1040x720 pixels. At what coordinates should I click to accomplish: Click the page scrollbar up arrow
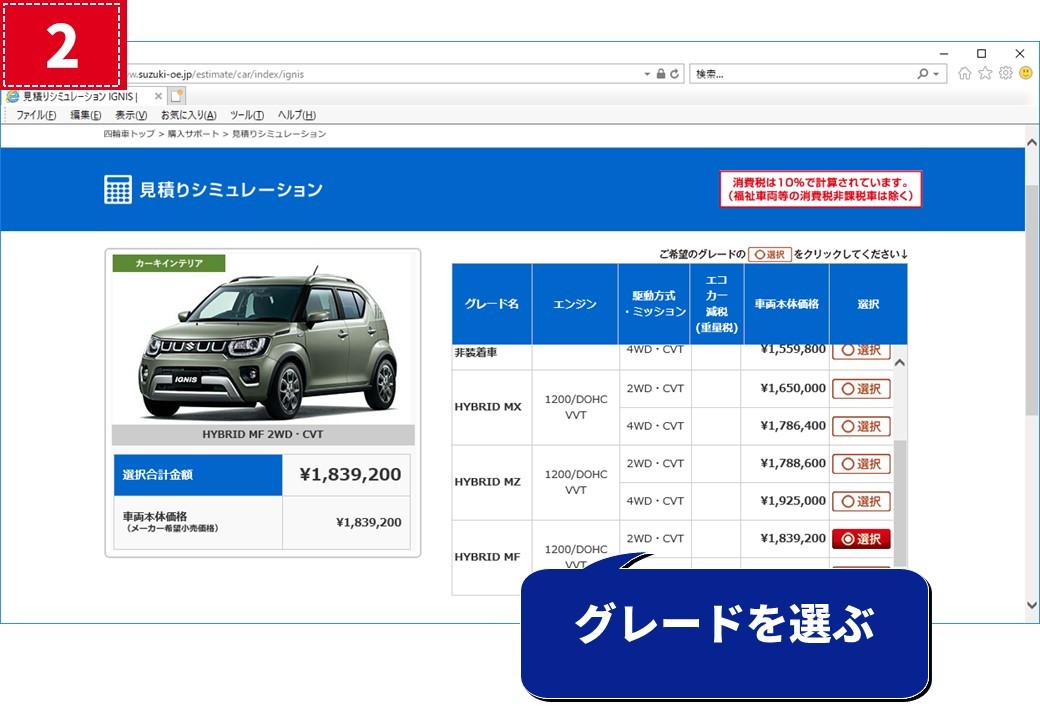(x=1031, y=143)
